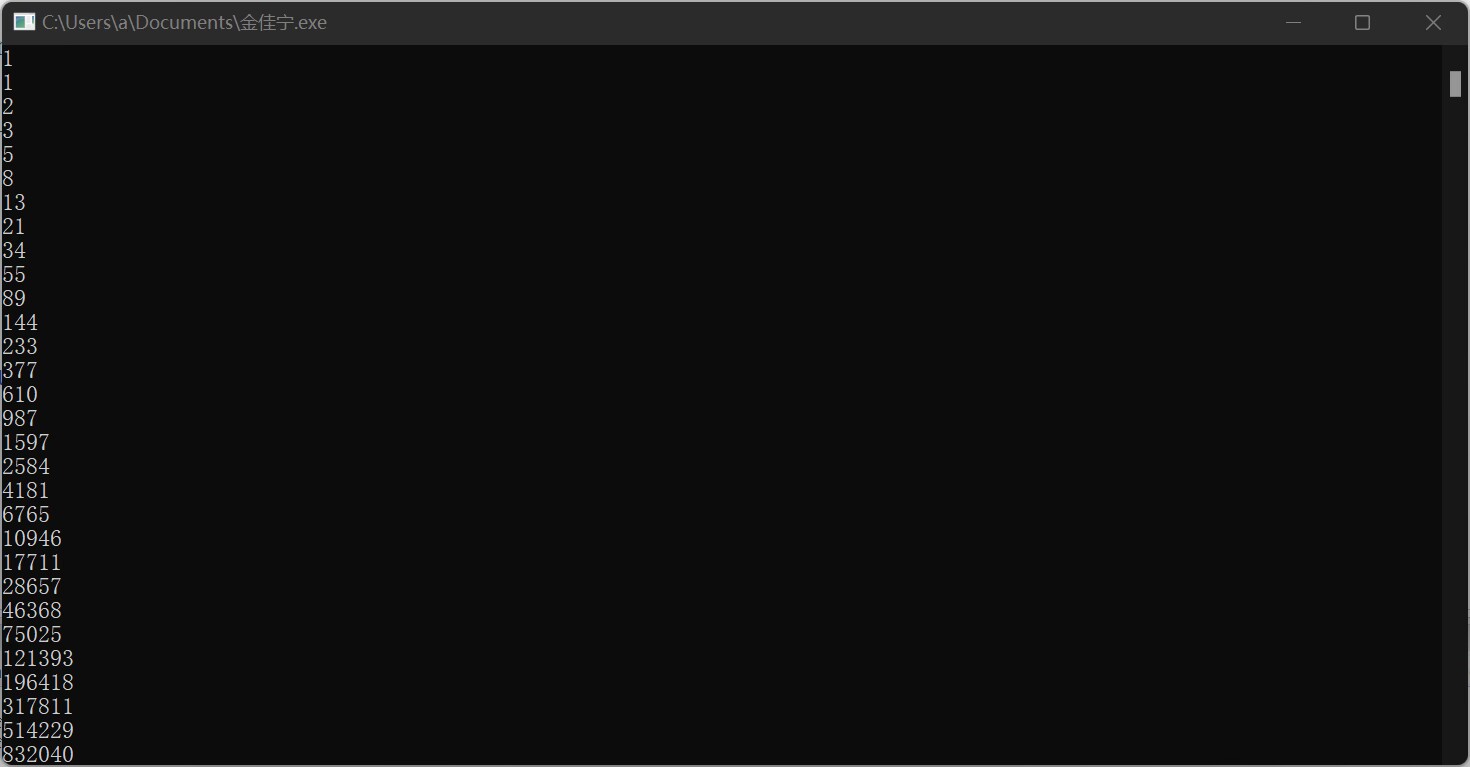The width and height of the screenshot is (1470, 767).
Task: Click the output line 6765
Action: pos(26,514)
